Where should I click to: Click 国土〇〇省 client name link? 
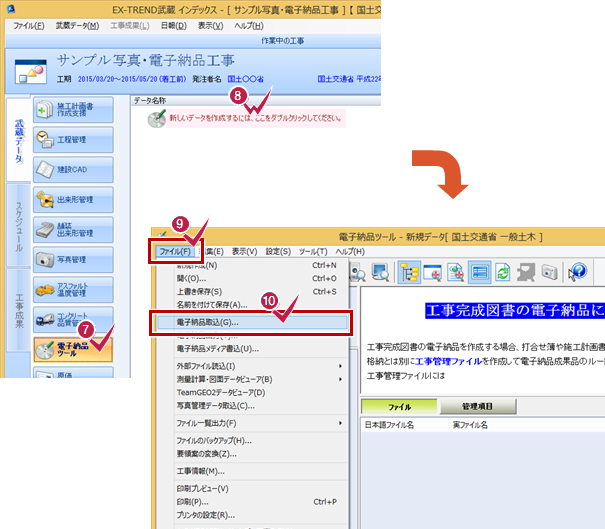point(245,79)
